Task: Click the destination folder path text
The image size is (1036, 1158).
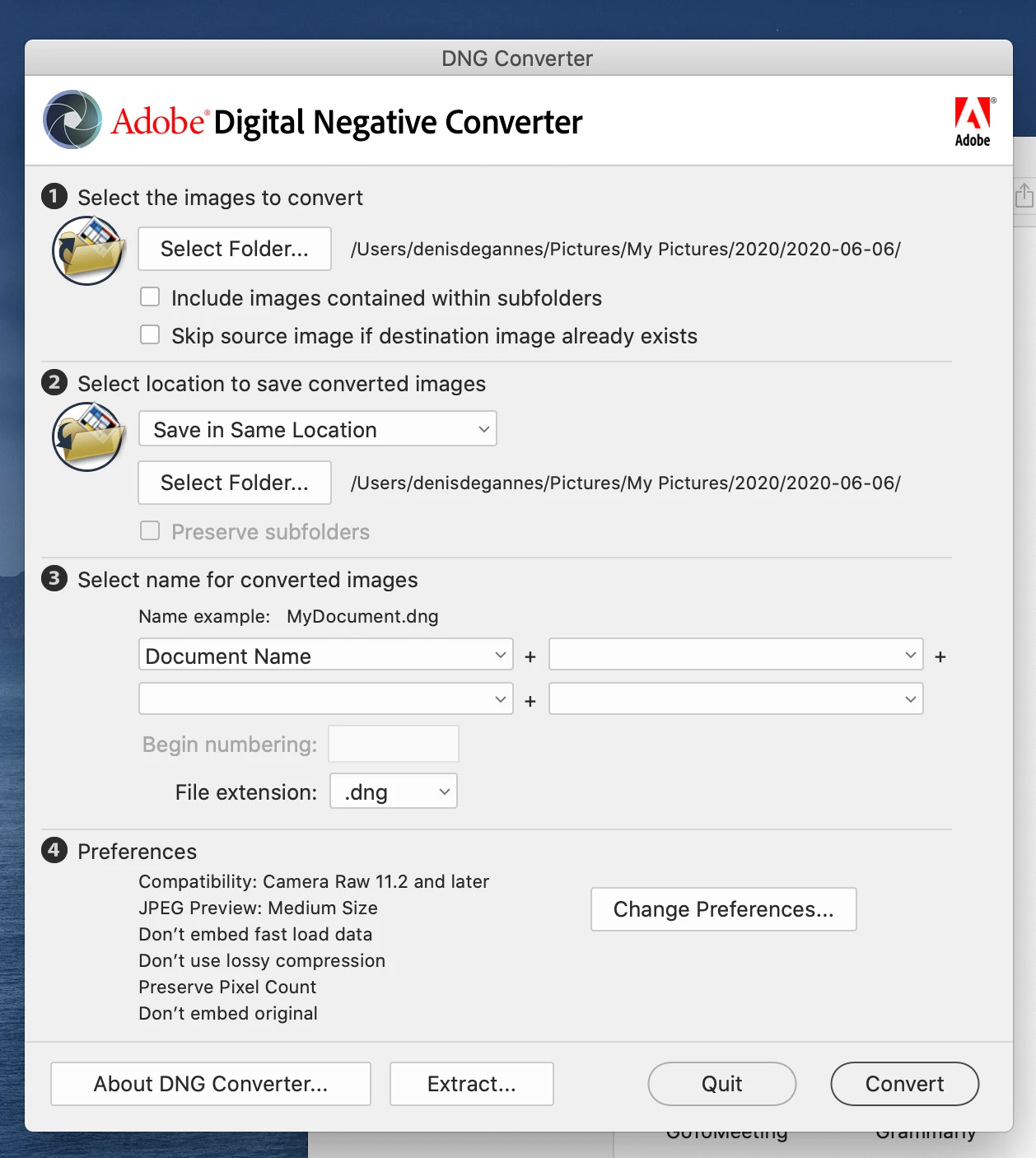Action: coord(626,483)
